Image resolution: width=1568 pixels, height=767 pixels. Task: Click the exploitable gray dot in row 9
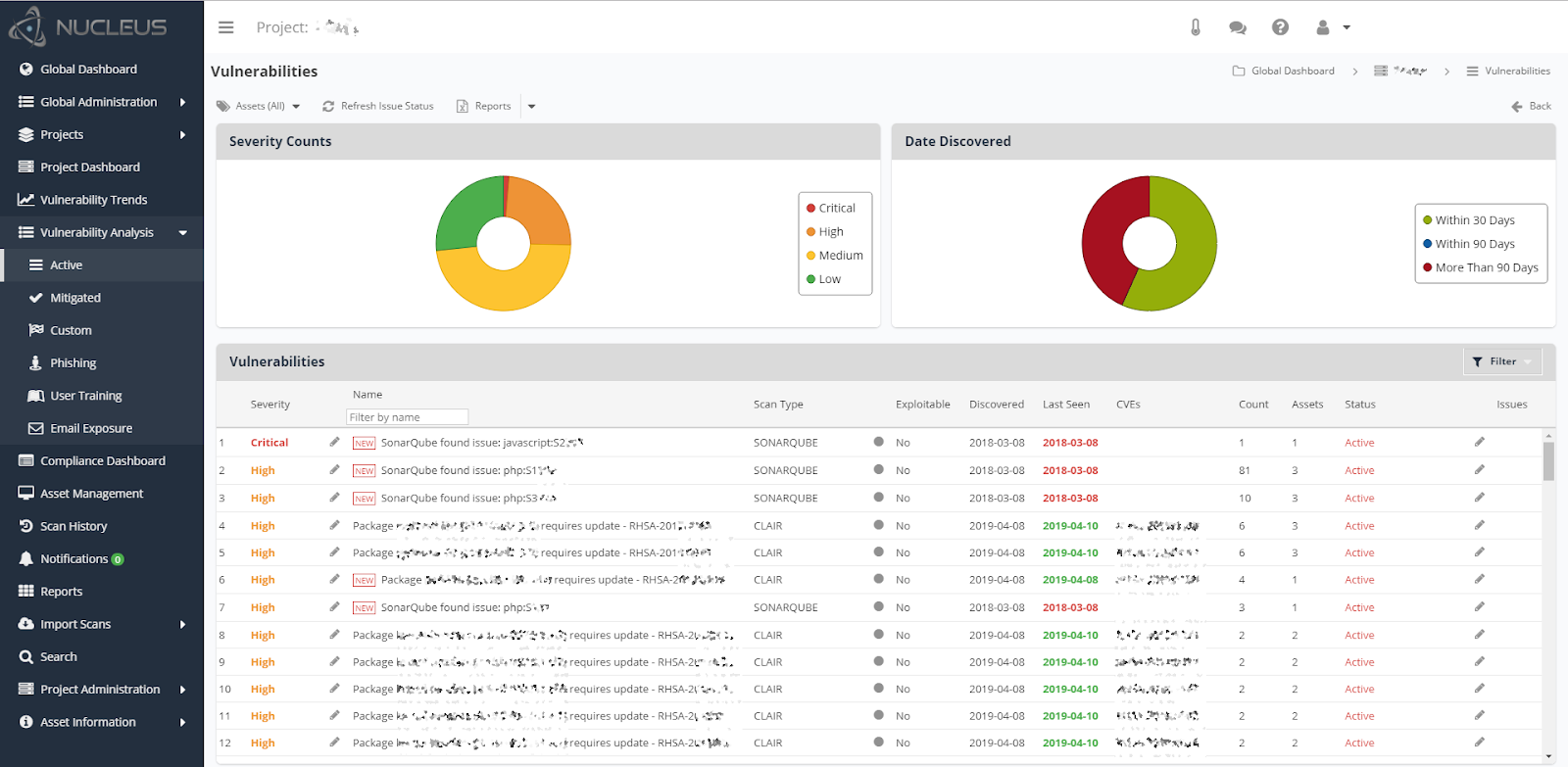click(x=879, y=661)
